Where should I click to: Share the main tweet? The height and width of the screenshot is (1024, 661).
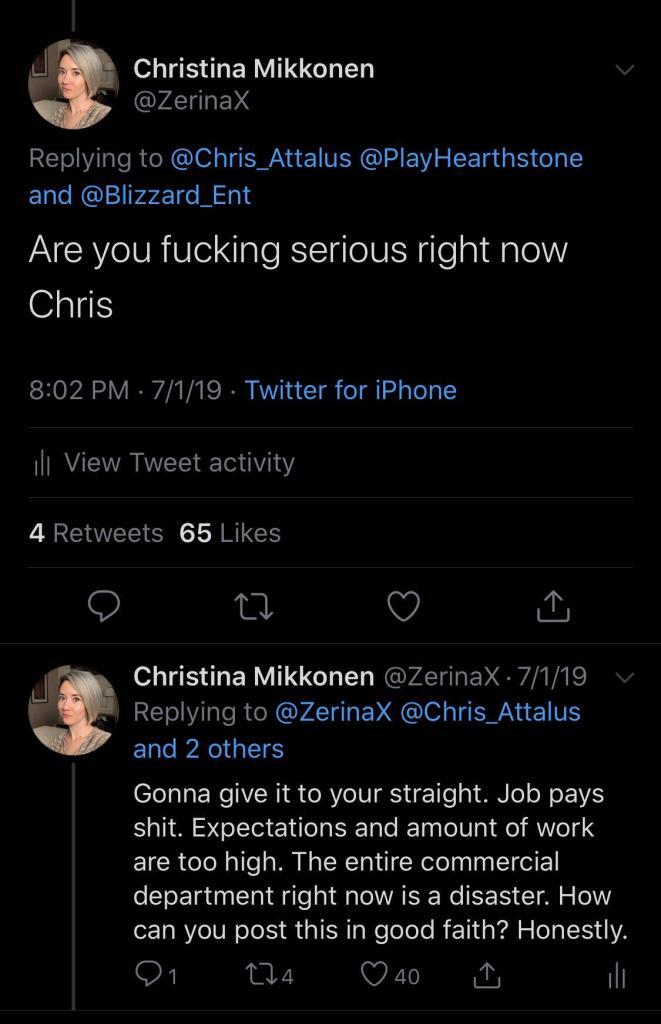click(553, 604)
